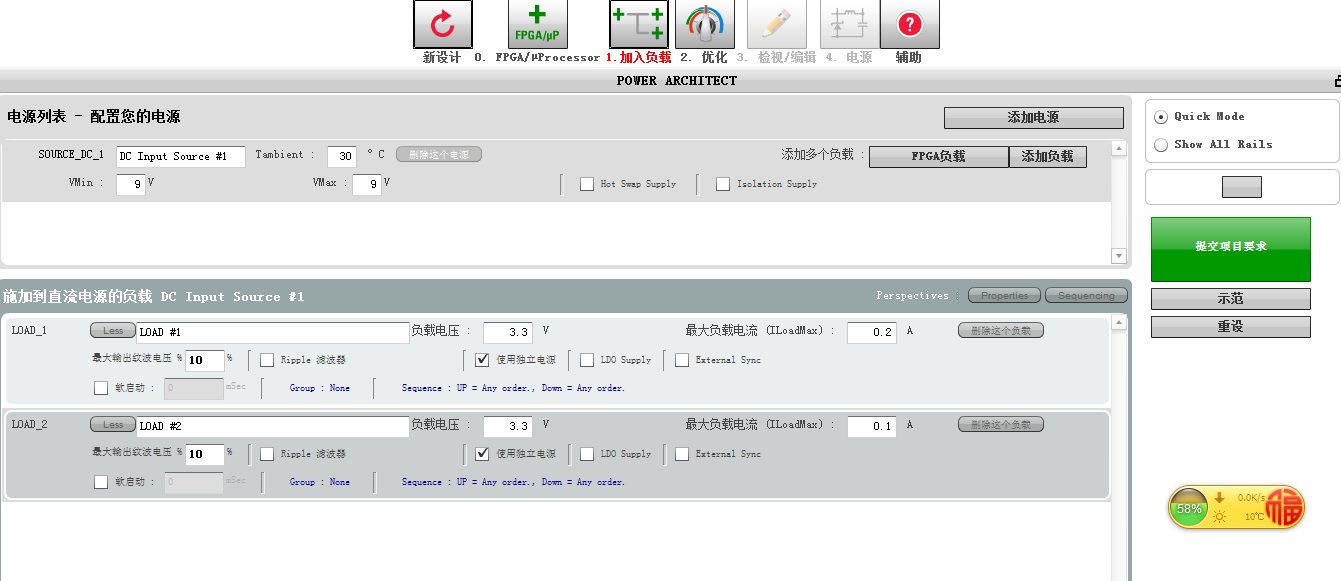Viewport: 1341px width, 581px height.
Task: Edit the LOAD #1 name field
Action: coord(273,333)
